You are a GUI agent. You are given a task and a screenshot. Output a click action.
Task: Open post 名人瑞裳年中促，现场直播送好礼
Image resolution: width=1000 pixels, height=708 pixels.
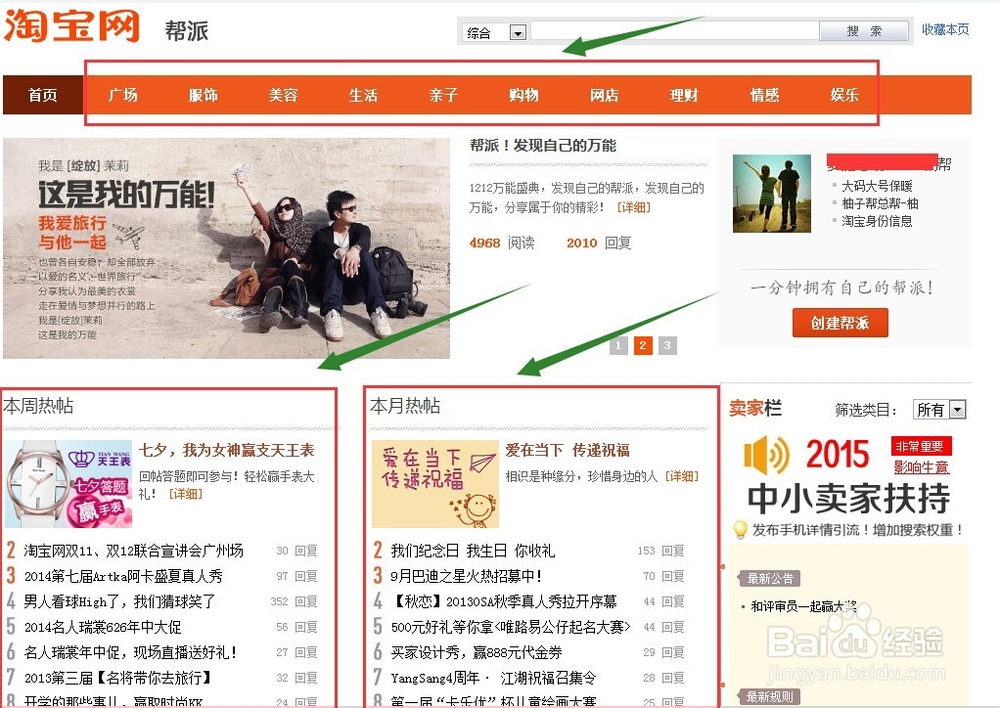point(131,653)
